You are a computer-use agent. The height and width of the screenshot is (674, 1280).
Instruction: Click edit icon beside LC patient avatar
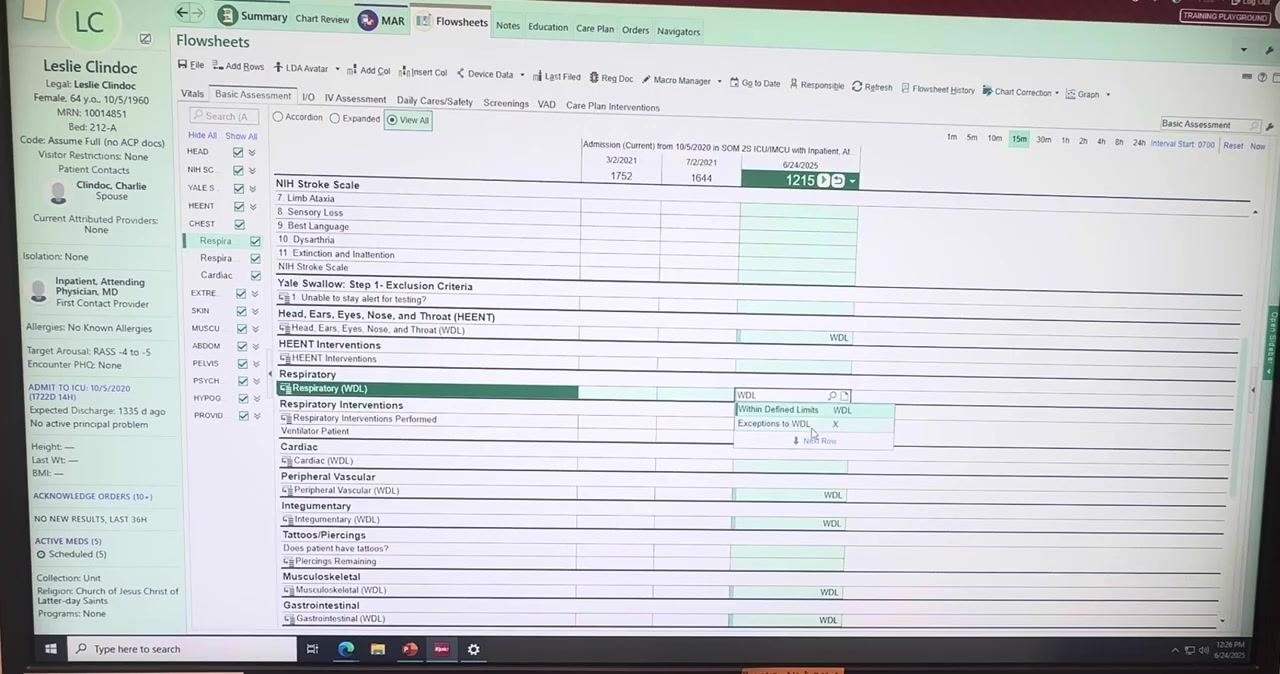145,39
